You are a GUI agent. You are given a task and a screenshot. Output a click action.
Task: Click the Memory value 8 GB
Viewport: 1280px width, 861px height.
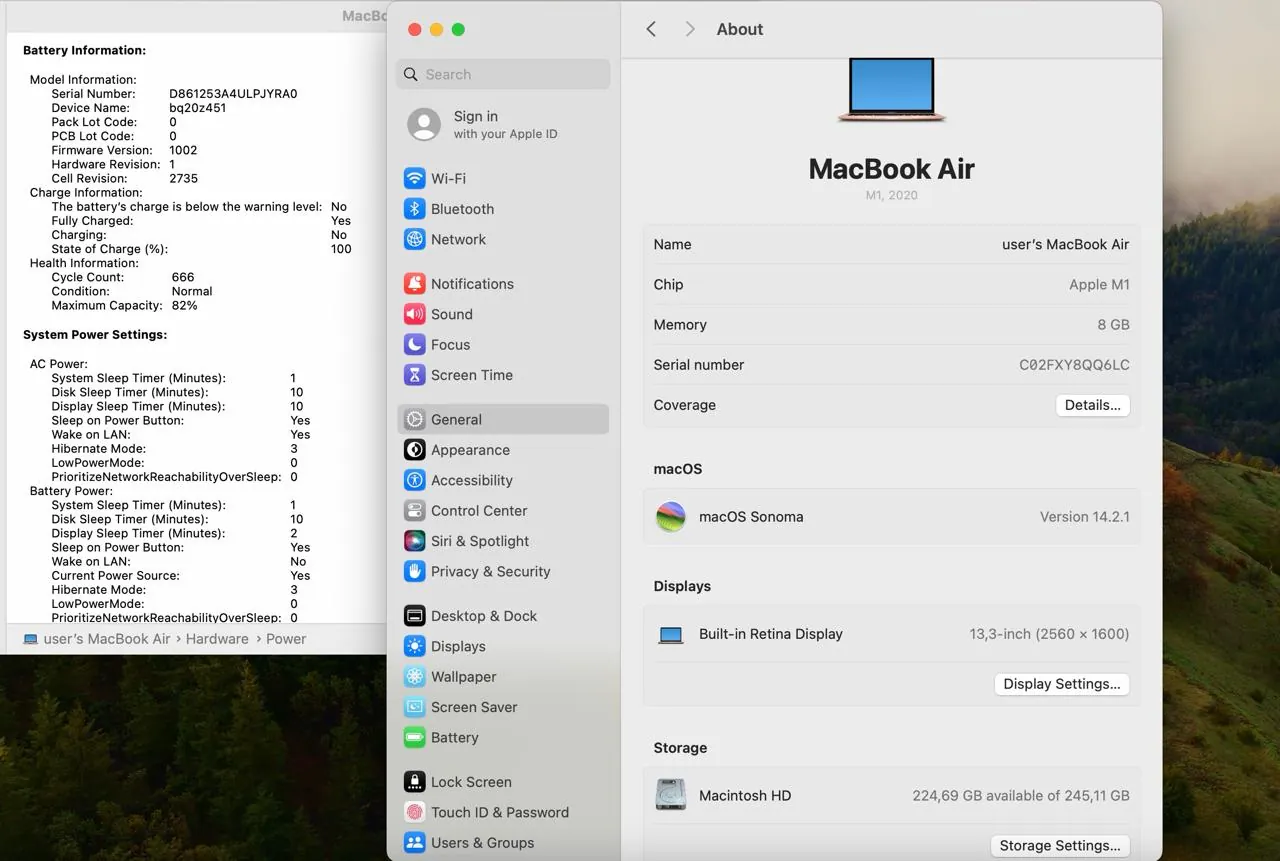click(x=1113, y=325)
